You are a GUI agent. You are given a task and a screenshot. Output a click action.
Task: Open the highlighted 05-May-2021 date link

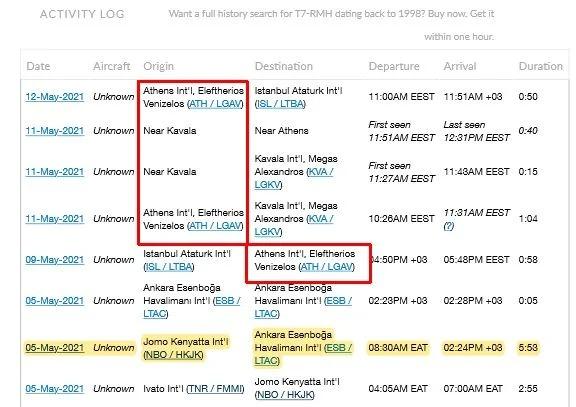tap(55, 347)
